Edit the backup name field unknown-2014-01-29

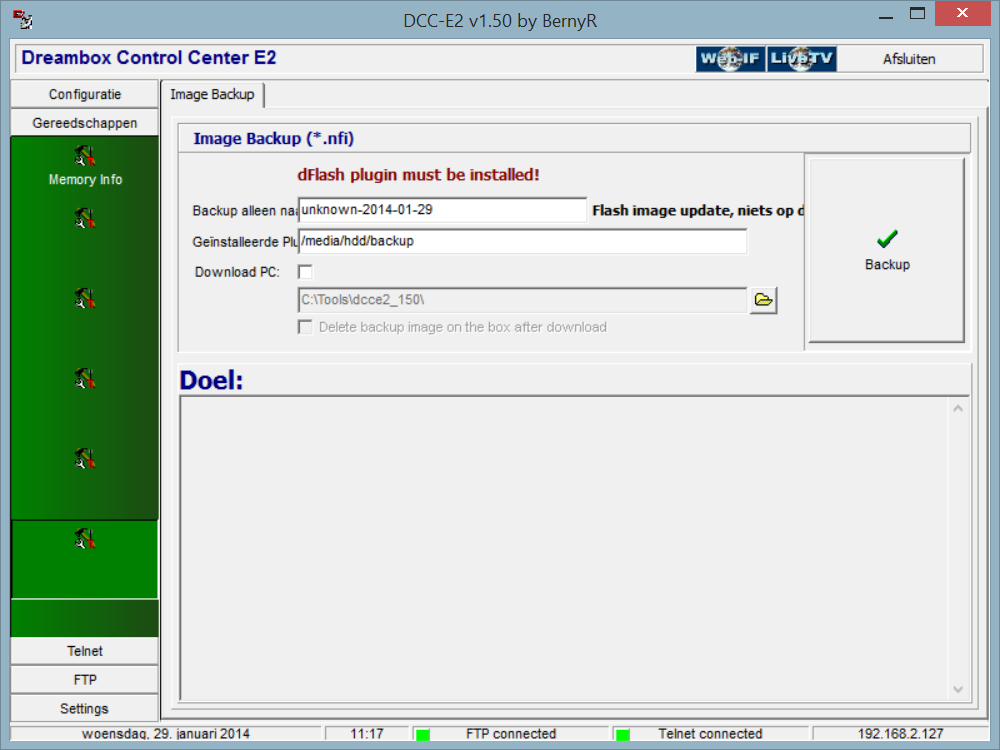(x=442, y=210)
